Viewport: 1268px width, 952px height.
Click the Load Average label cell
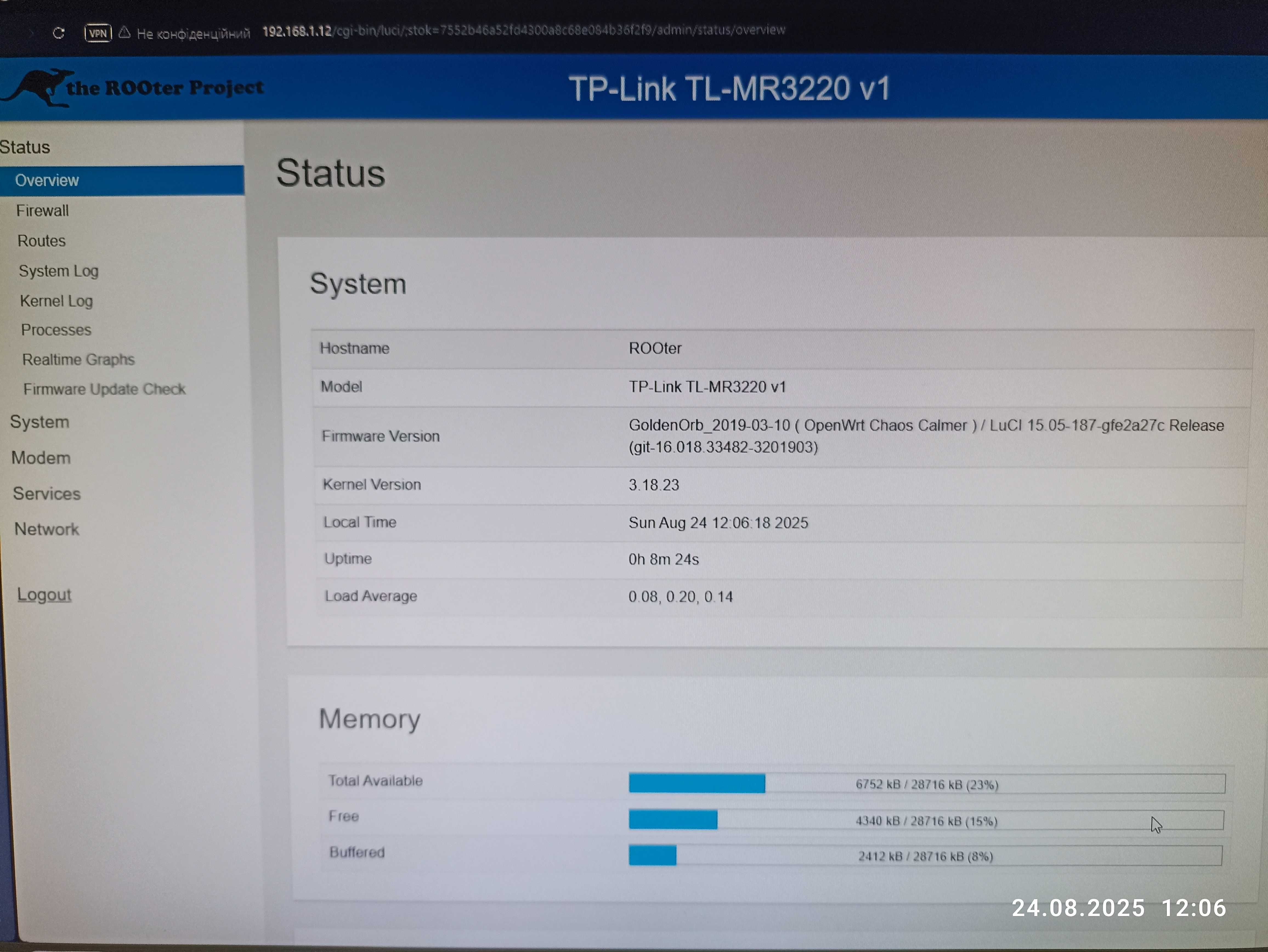point(371,596)
